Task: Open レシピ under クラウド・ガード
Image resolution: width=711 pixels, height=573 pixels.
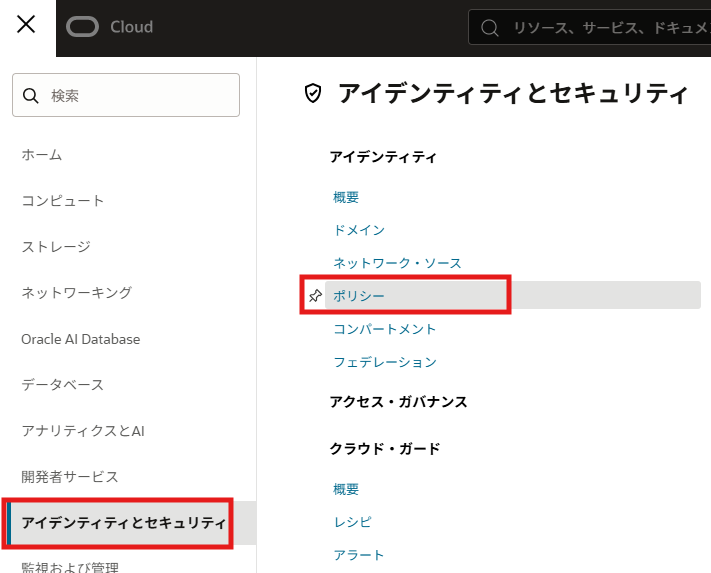Action: pyautogui.click(x=352, y=522)
